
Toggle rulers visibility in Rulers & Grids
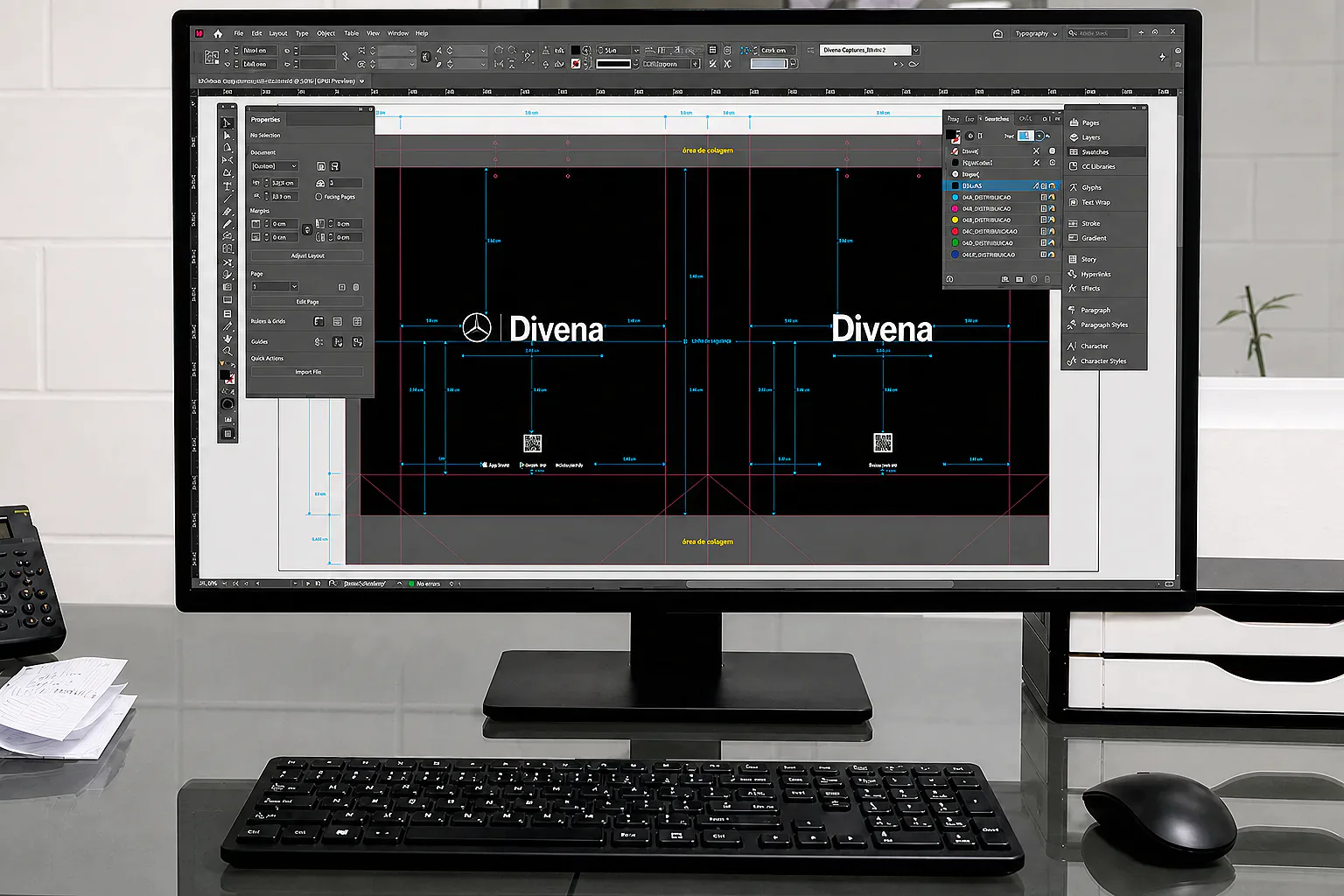[318, 322]
